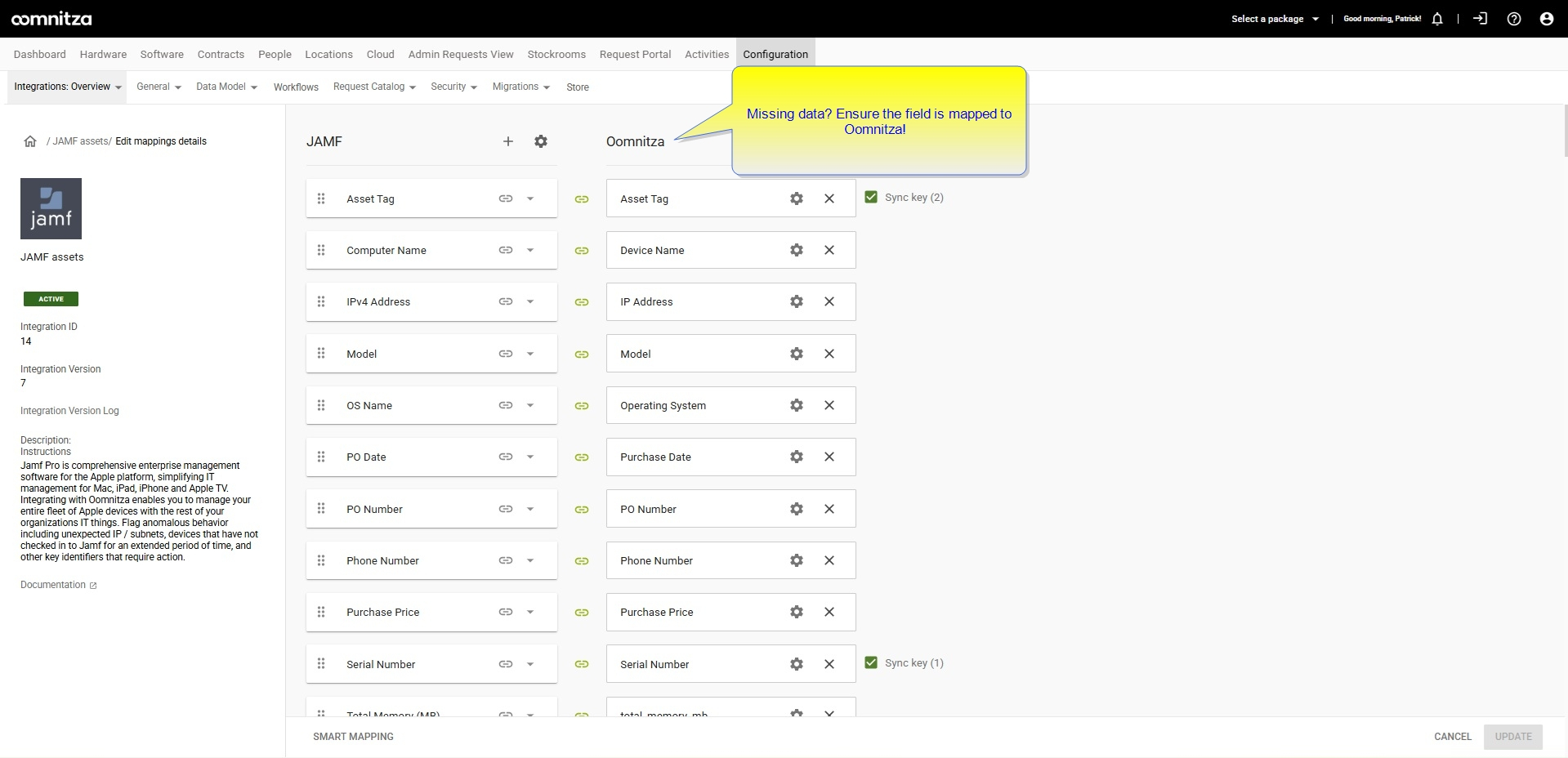The image size is (1568, 758).
Task: Click CANCEL button
Action: coord(1453,737)
